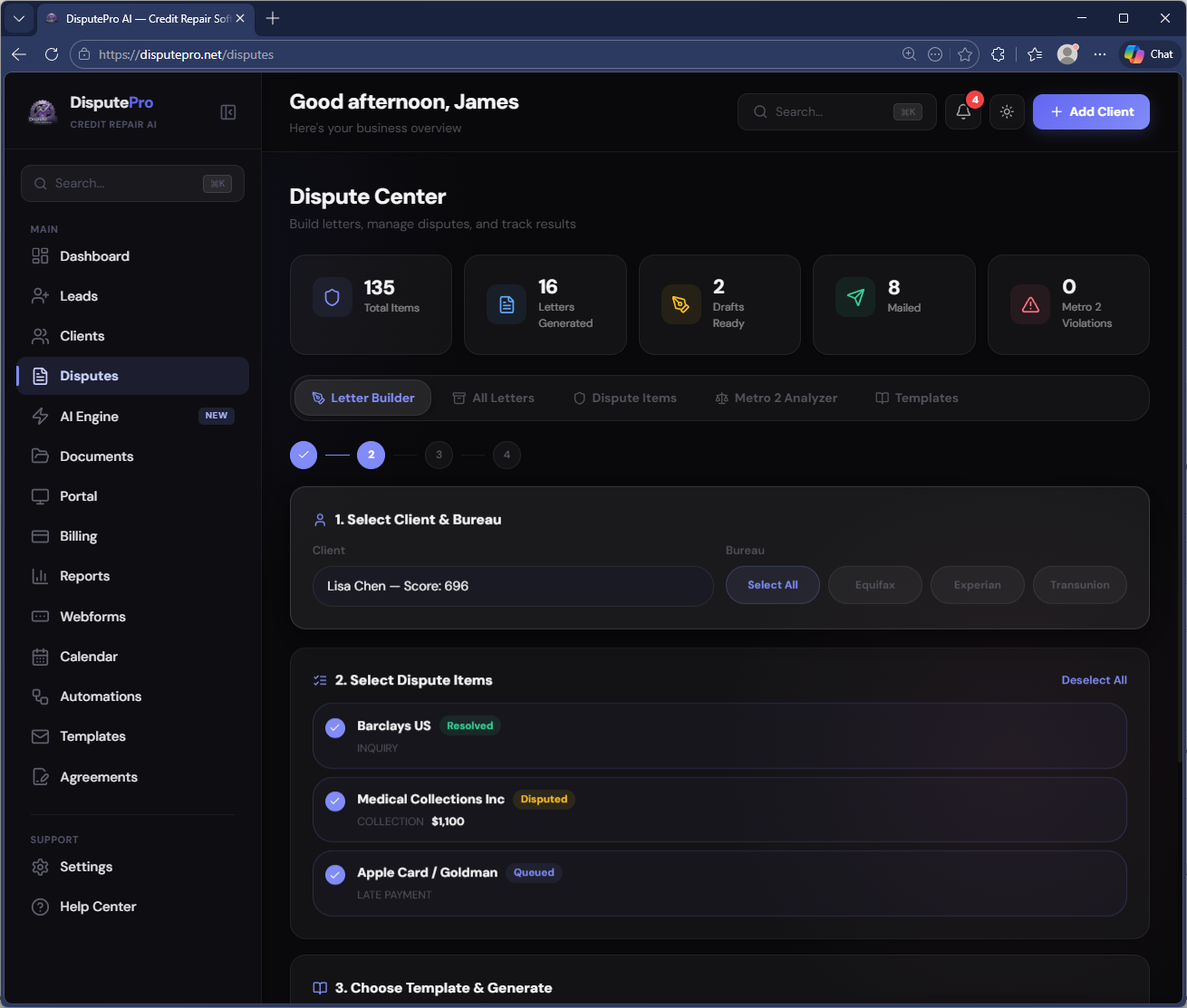Open the Lisa Chen client dropdown
Image resolution: width=1187 pixels, height=1008 pixels.
click(x=513, y=586)
